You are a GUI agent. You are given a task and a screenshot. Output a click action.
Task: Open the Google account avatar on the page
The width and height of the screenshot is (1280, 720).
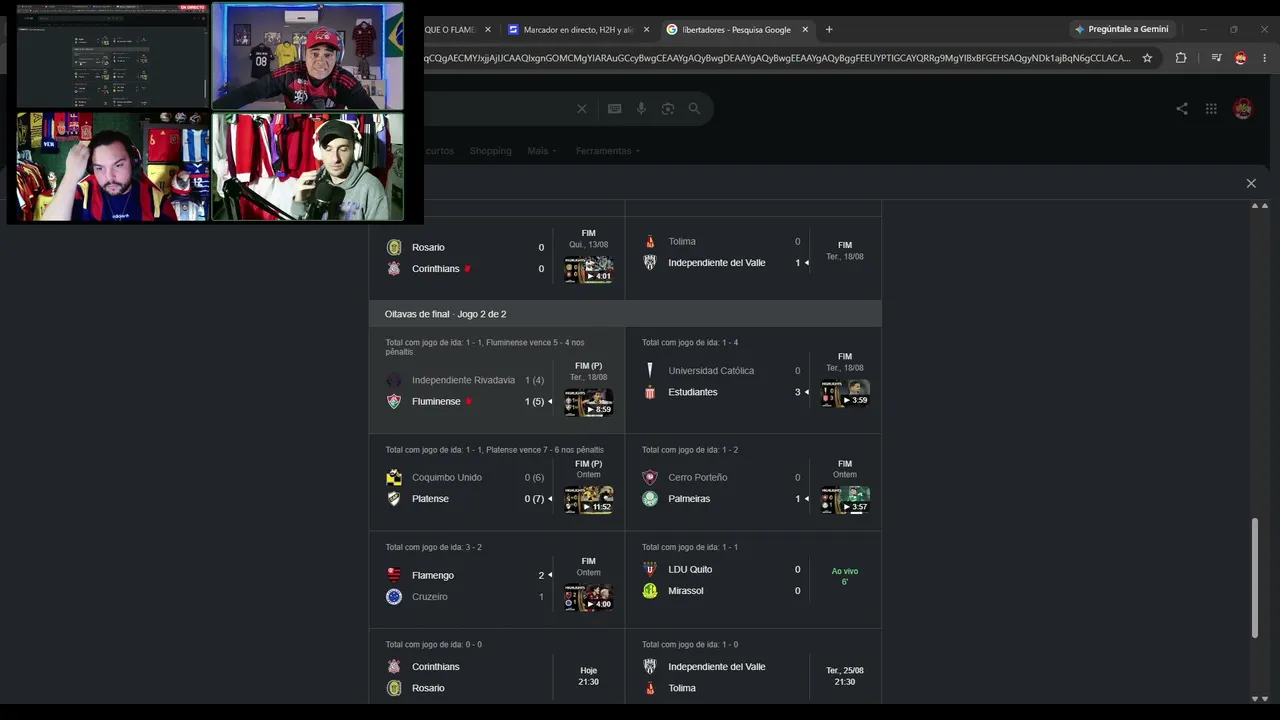pyautogui.click(x=1243, y=109)
